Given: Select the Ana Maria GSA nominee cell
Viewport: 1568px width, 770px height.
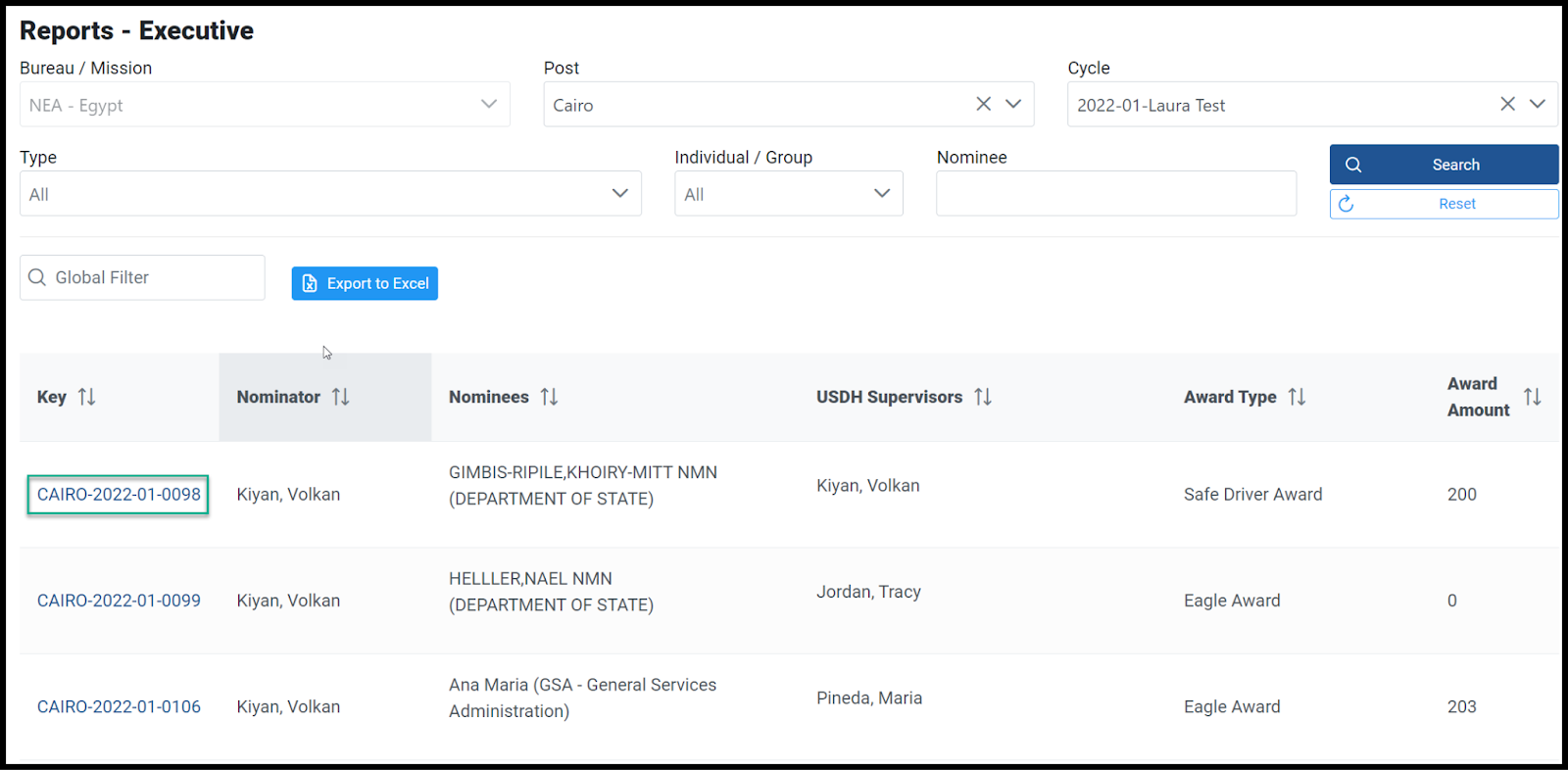Looking at the screenshot, I should (x=582, y=698).
